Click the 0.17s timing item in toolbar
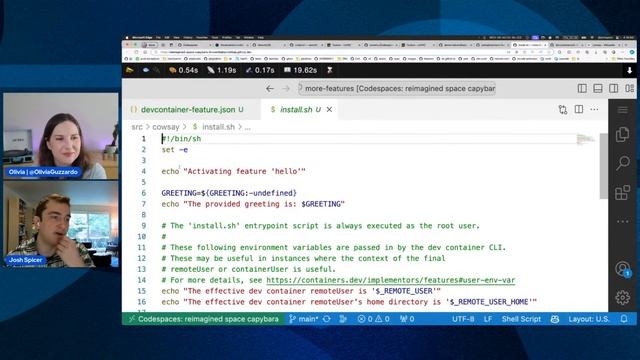This screenshot has width=640, height=360. (x=260, y=70)
